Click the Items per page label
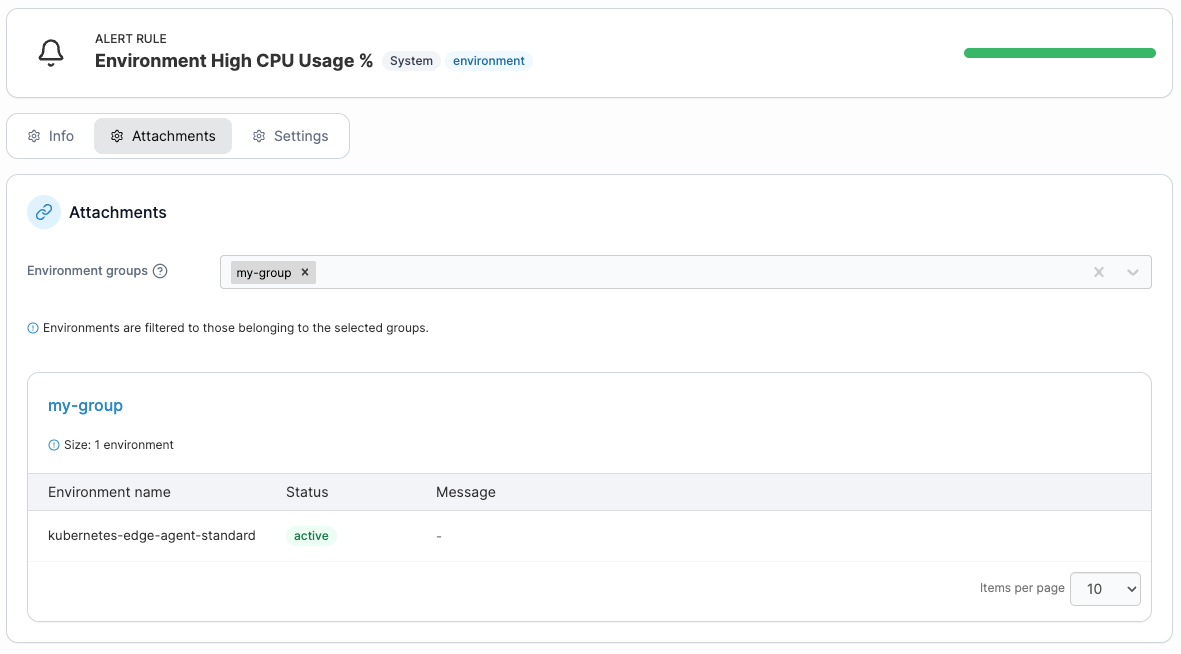This screenshot has width=1181, height=654. (x=1022, y=588)
